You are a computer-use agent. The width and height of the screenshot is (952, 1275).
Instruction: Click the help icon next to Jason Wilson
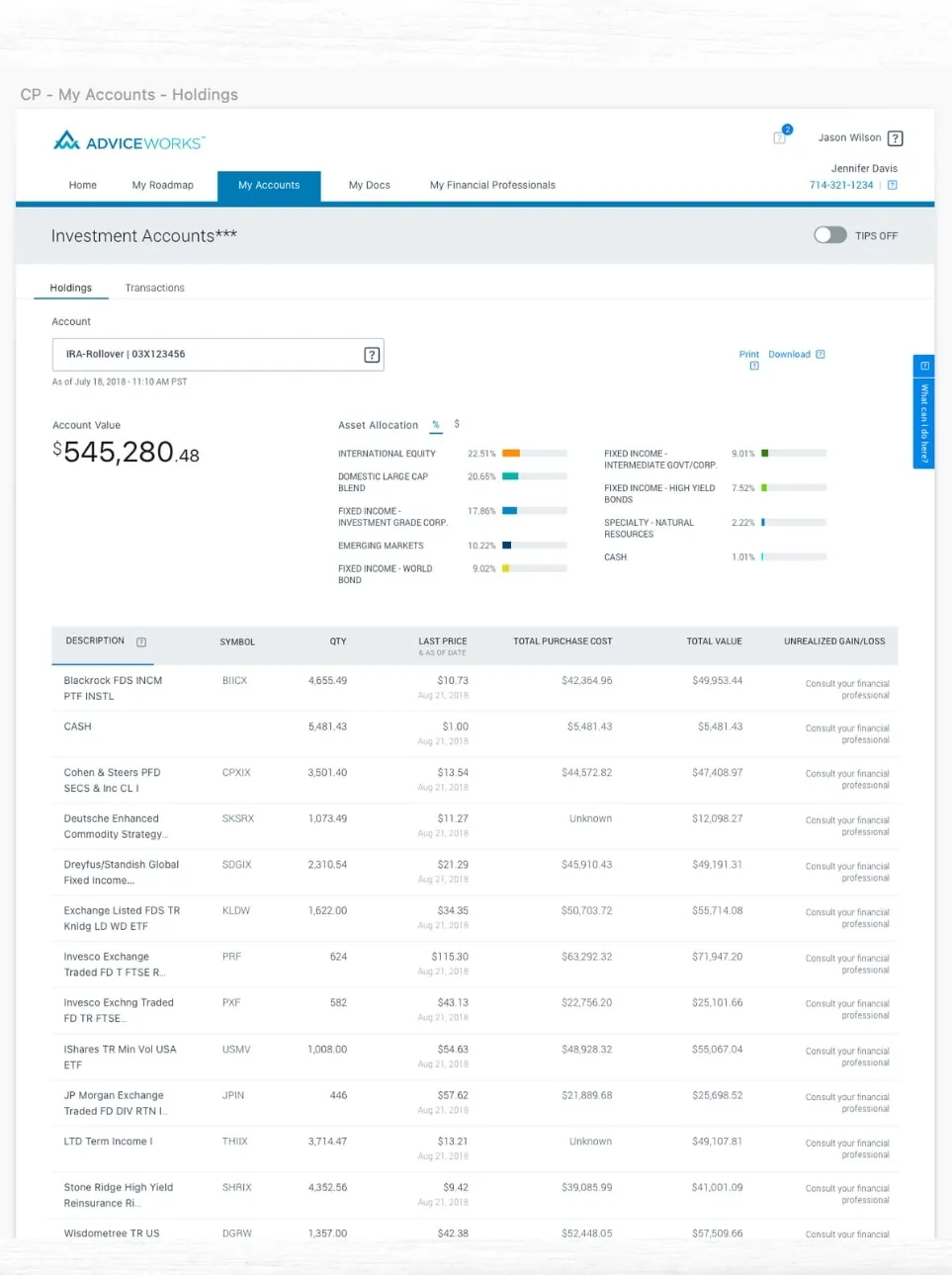point(895,138)
